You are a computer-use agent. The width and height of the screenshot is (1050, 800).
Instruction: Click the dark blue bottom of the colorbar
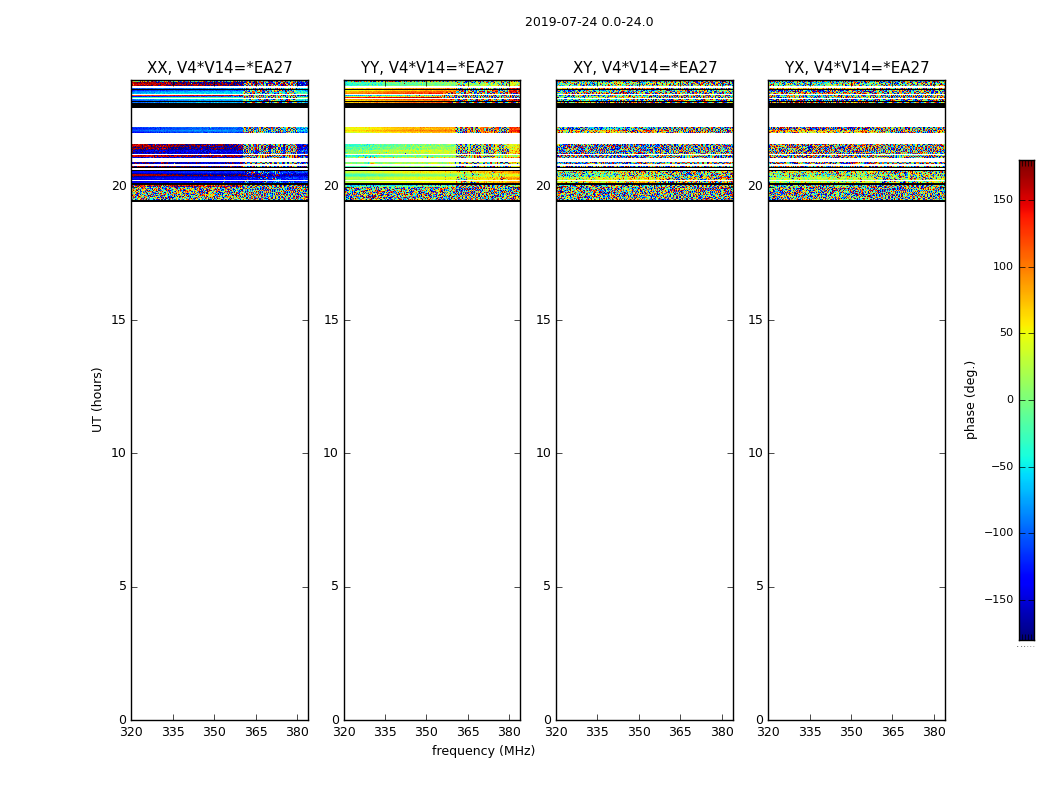tap(1026, 632)
